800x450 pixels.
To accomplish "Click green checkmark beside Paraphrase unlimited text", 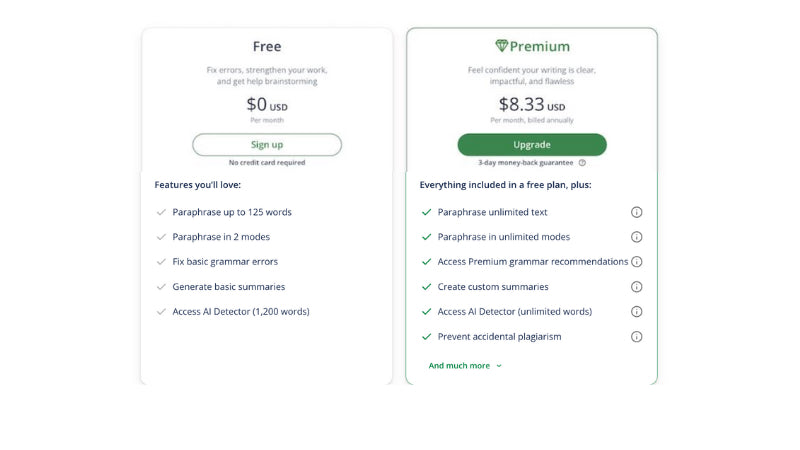I will coord(427,212).
